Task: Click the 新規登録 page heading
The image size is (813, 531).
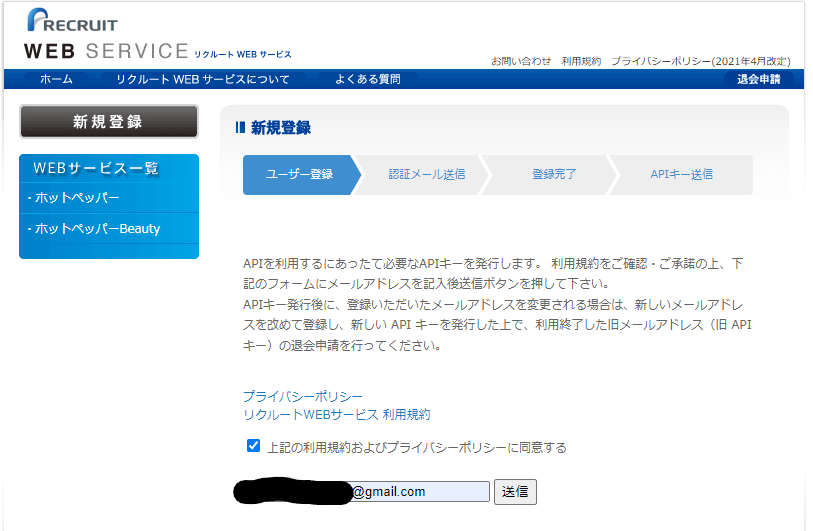Action: tap(281, 128)
